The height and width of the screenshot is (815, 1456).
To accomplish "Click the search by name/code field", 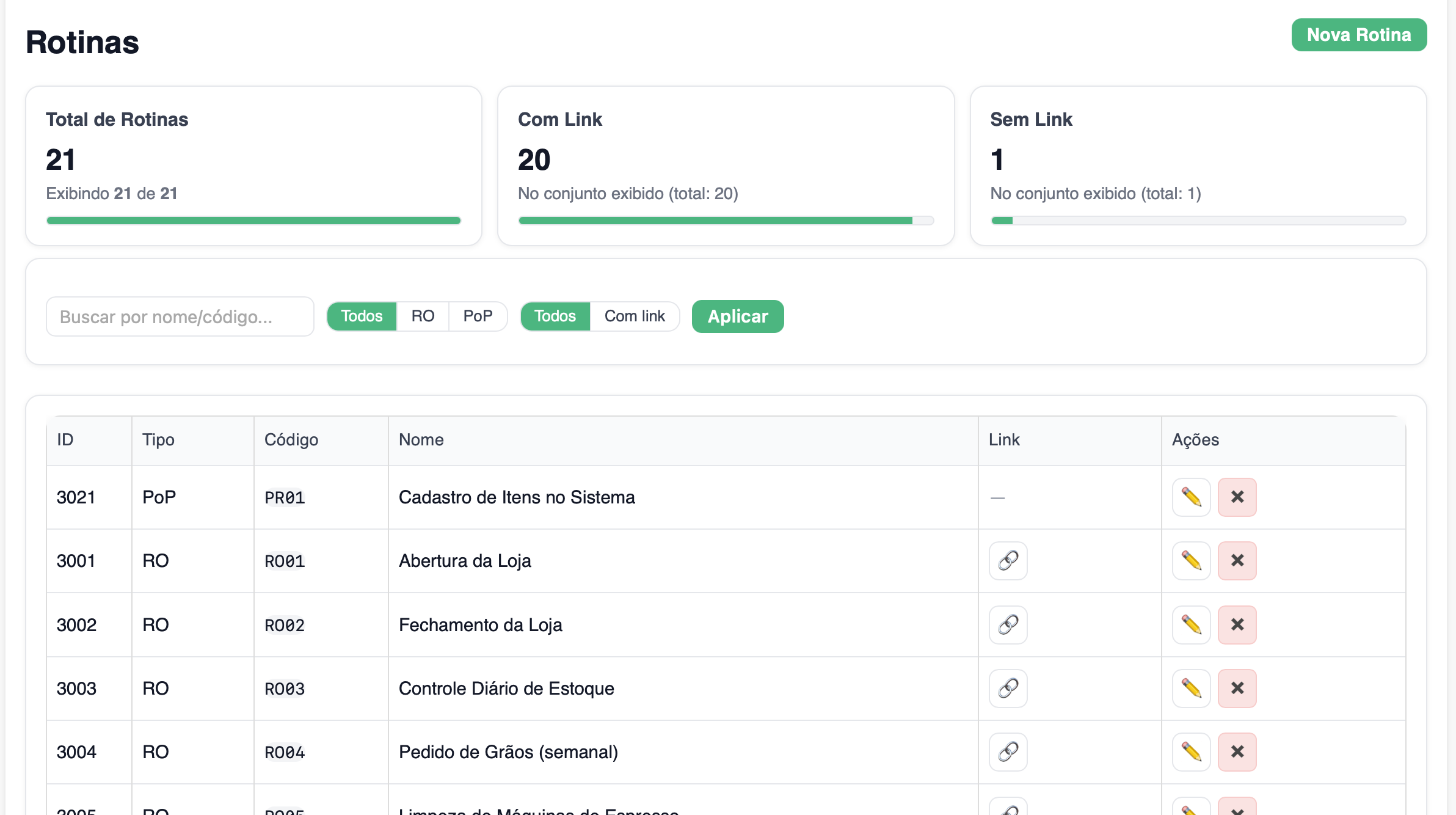I will 180,316.
